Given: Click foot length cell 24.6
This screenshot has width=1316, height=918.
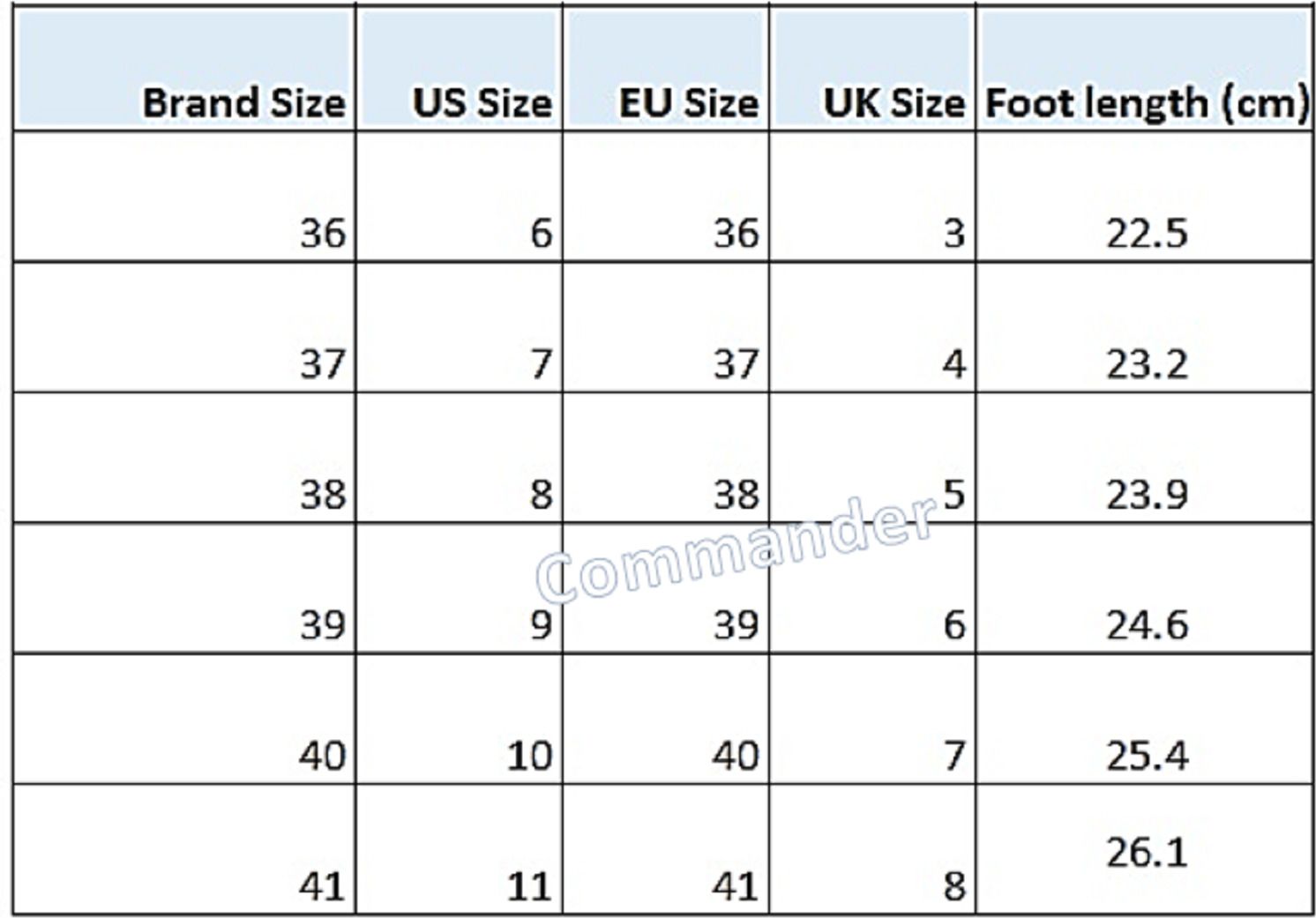Looking at the screenshot, I should (1145, 588).
